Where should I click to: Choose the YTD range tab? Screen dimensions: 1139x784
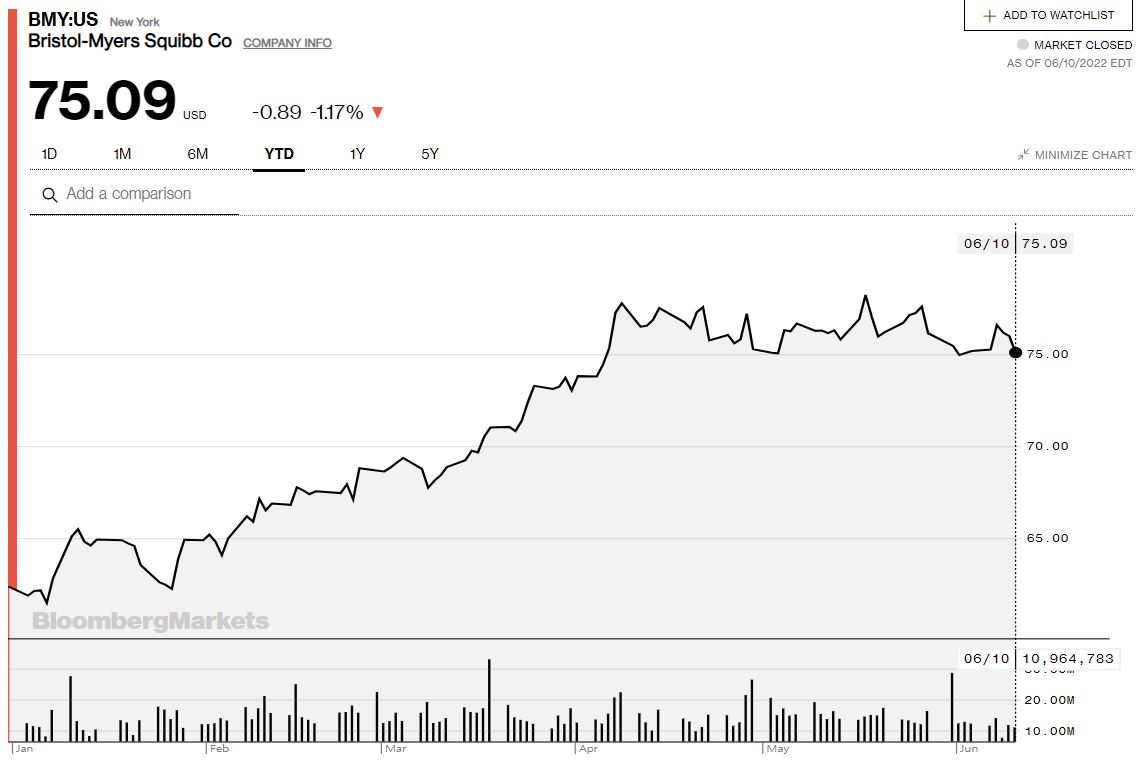[278, 154]
